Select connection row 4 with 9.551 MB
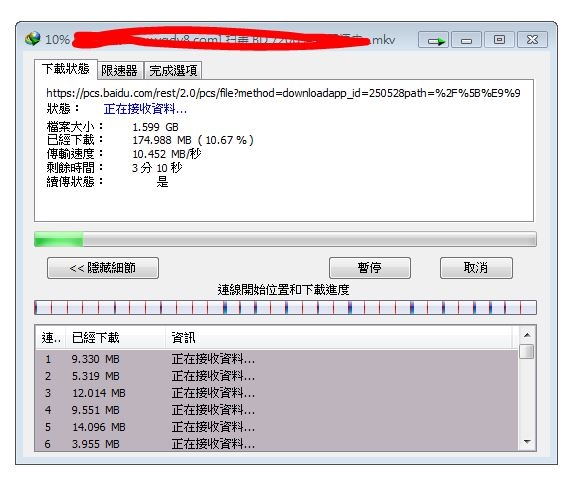The image size is (583, 501). click(277, 410)
